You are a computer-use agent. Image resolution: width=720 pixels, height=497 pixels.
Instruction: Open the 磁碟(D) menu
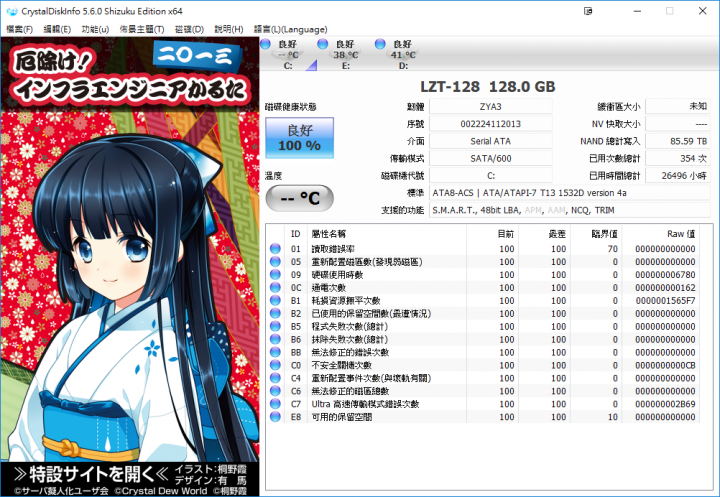click(189, 29)
